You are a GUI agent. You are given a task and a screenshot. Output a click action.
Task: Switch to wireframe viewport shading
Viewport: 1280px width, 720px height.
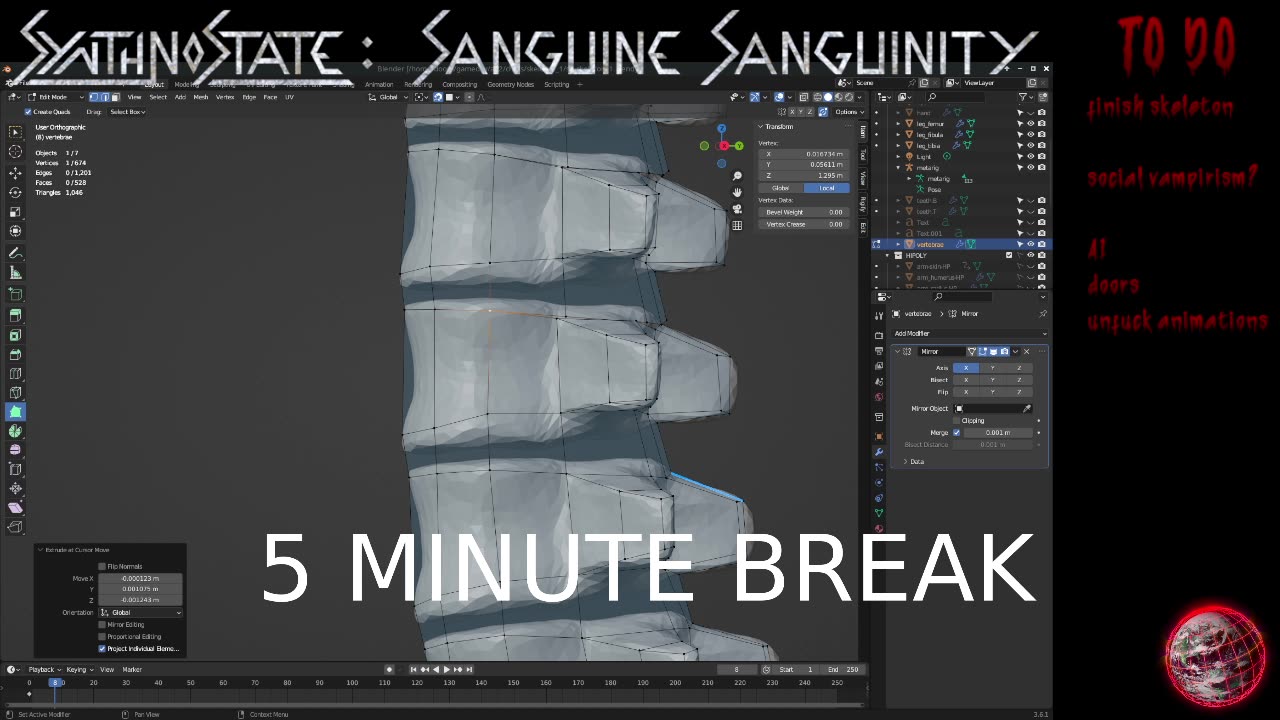click(x=817, y=97)
